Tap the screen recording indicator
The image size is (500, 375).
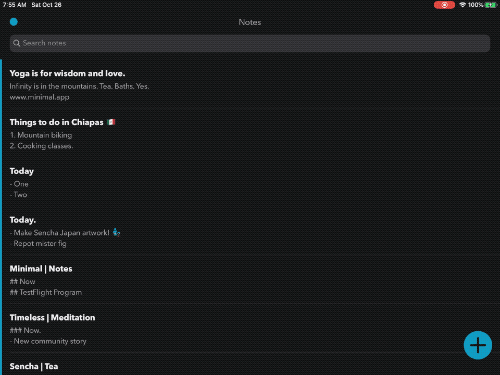(444, 5)
